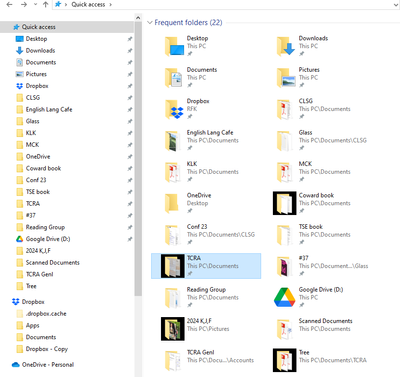
Task: Click KLK folder icon in Frequent folders
Action: pyautogui.click(x=172, y=172)
